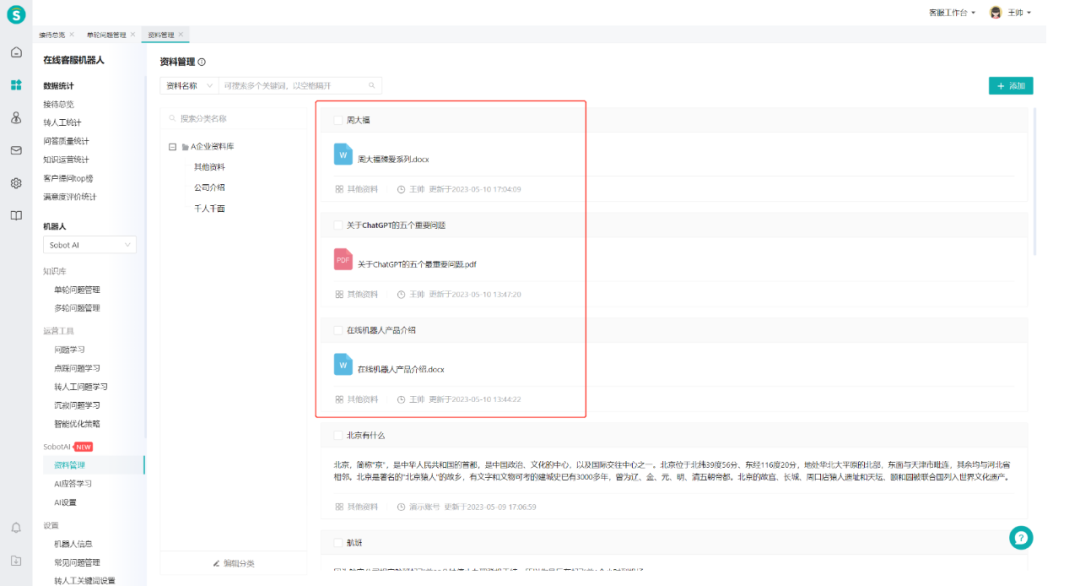
Task: Select 千人千面 category in tree
Action: 209,209
